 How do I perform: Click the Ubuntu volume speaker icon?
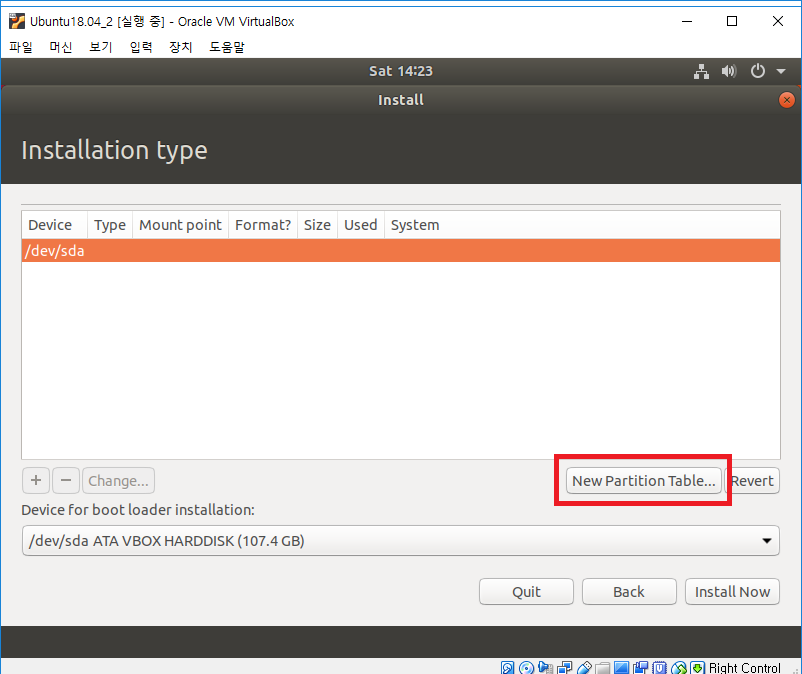tap(729, 71)
